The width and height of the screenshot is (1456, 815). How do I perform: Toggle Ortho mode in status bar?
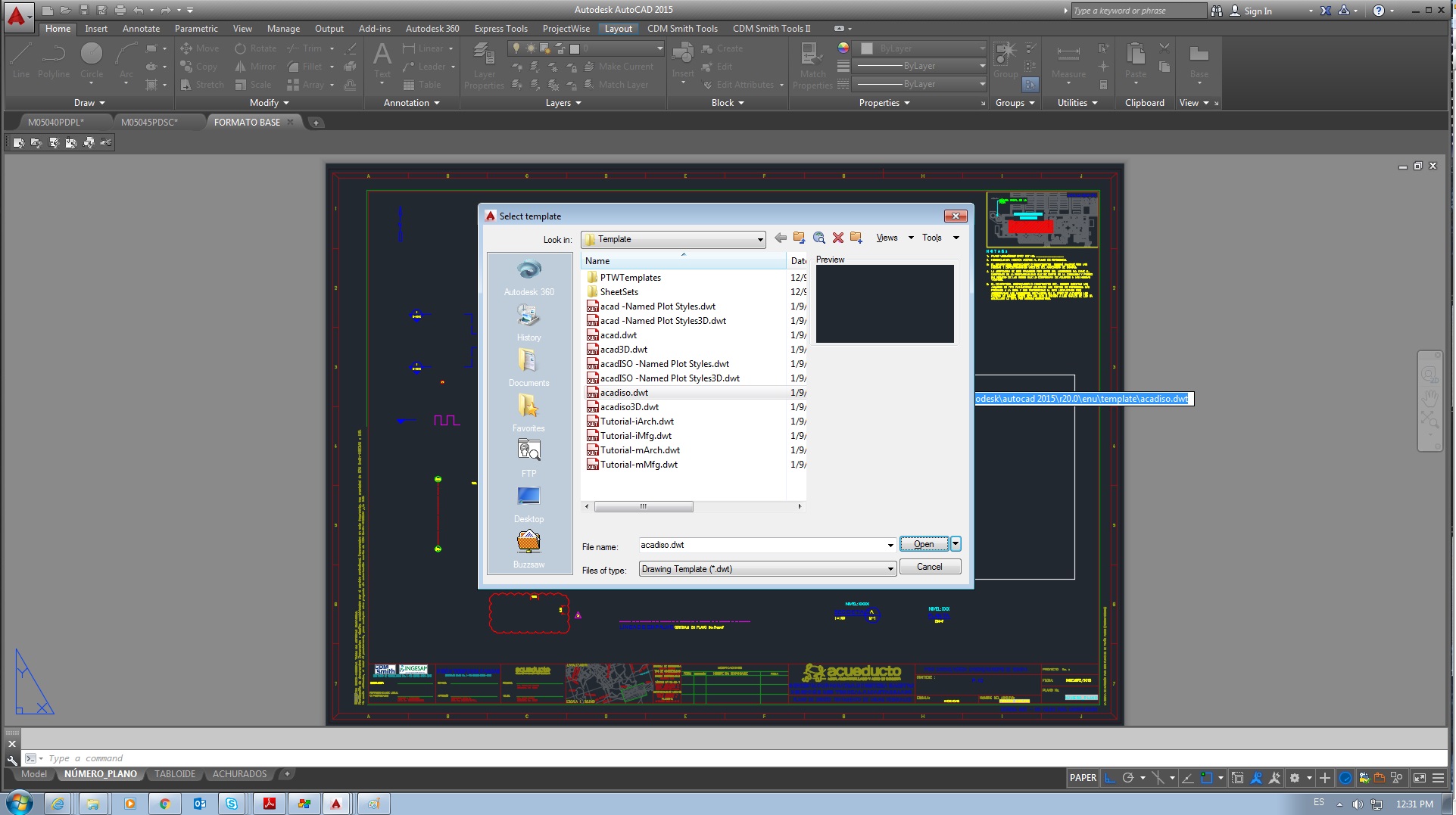(1110, 778)
